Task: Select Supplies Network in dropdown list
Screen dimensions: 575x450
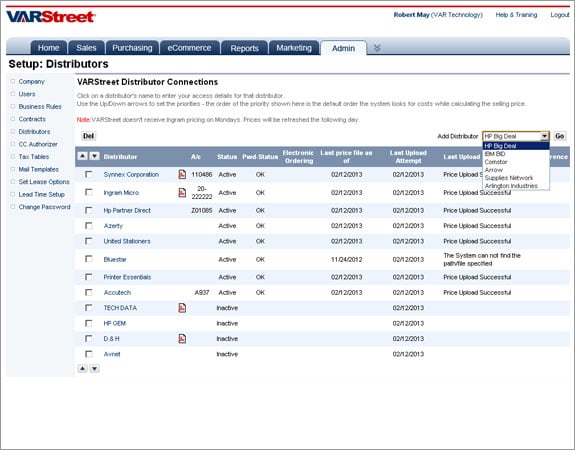Action: pos(516,178)
